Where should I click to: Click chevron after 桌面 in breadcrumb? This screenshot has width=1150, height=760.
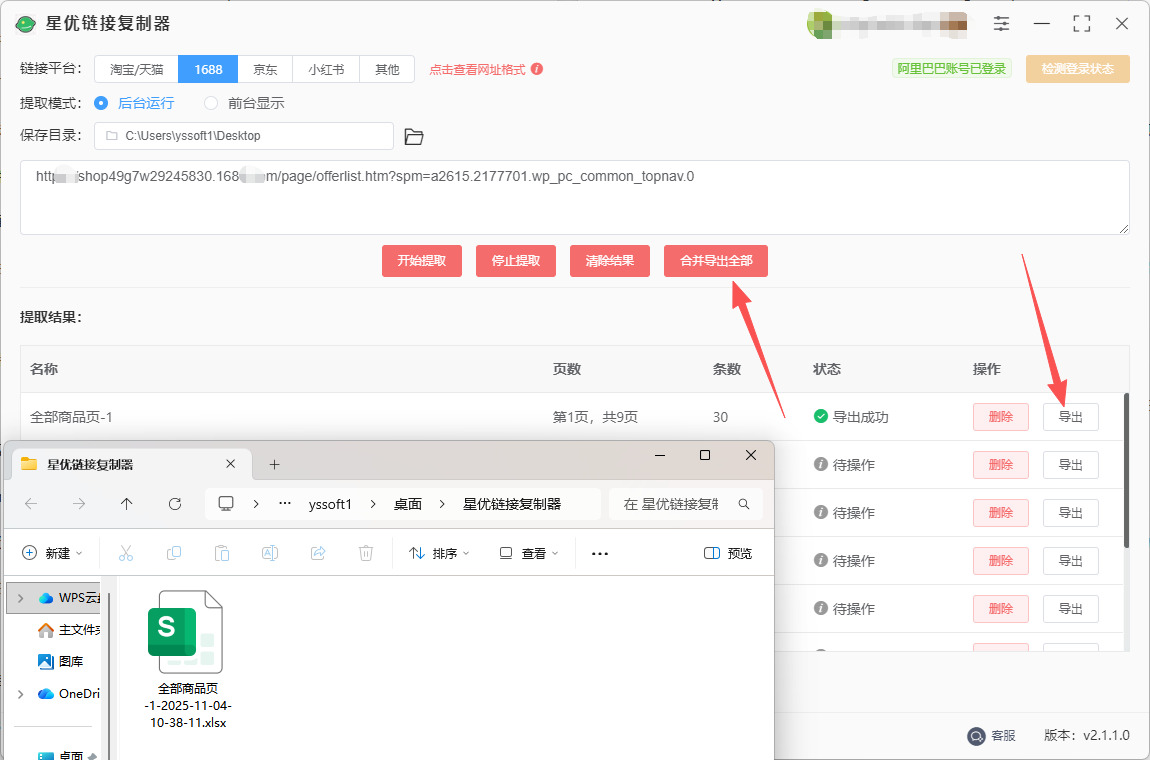[x=442, y=504]
